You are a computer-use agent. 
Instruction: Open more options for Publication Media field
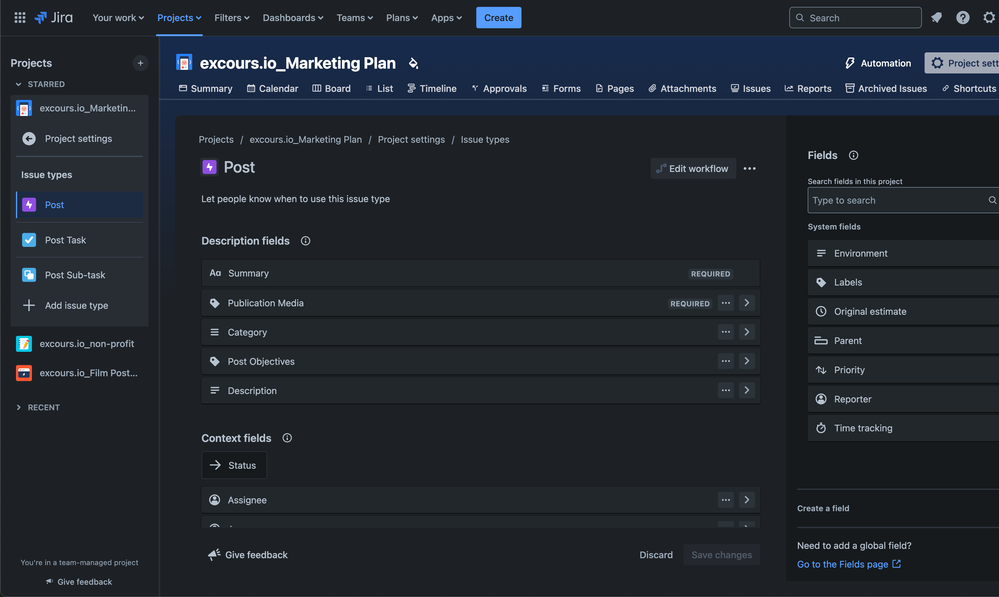point(726,303)
